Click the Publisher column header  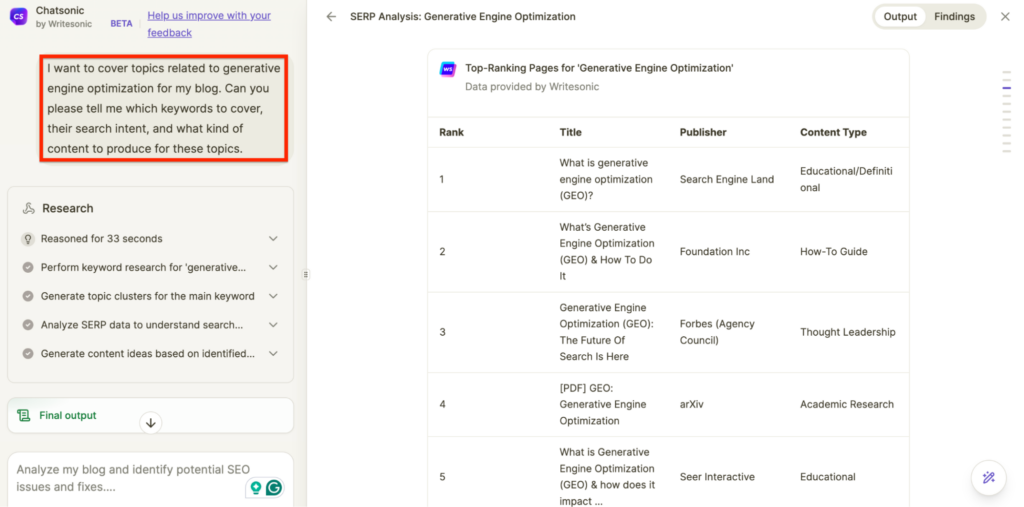[703, 132]
